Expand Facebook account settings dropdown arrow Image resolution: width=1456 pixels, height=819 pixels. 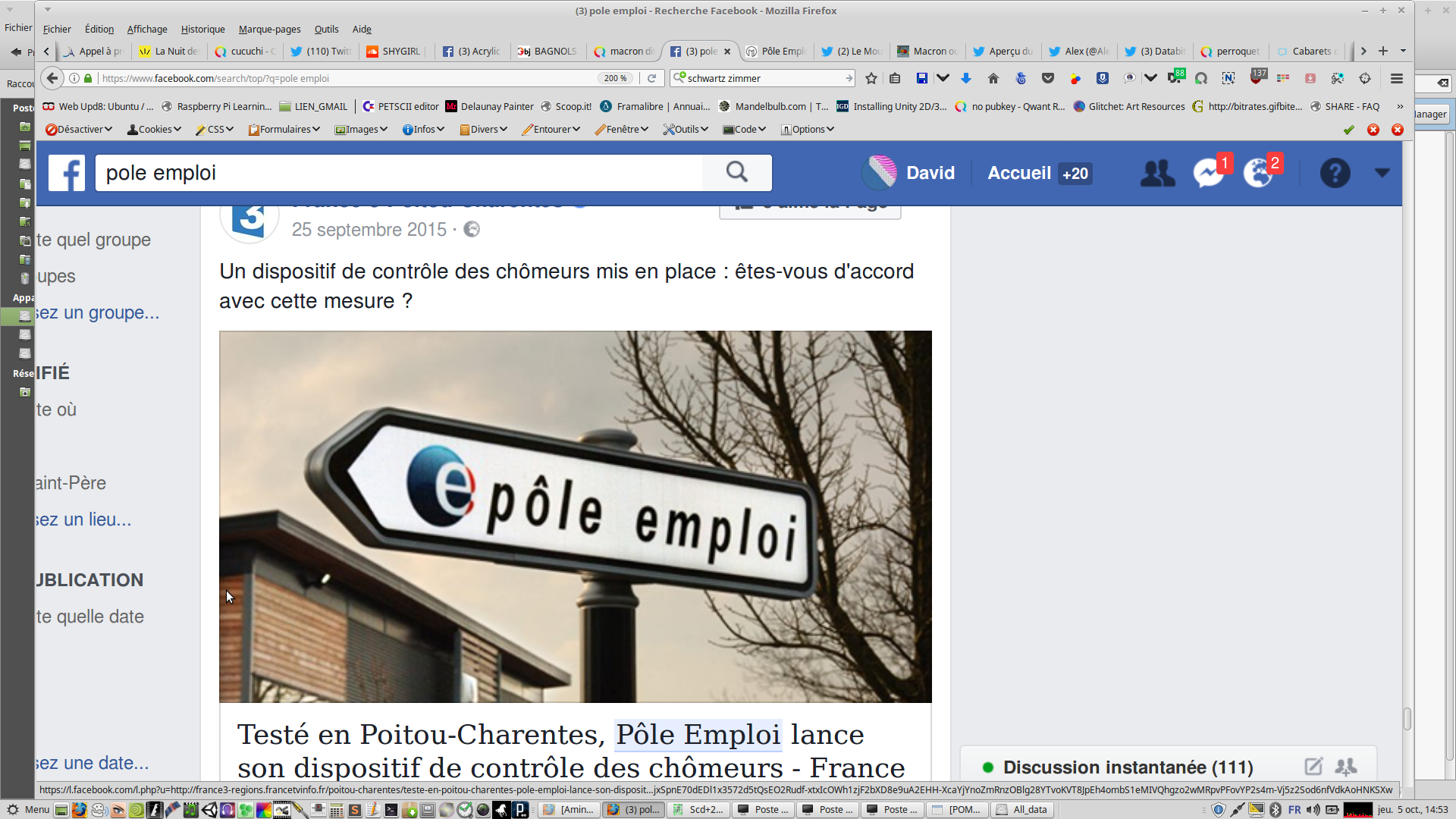pos(1382,173)
